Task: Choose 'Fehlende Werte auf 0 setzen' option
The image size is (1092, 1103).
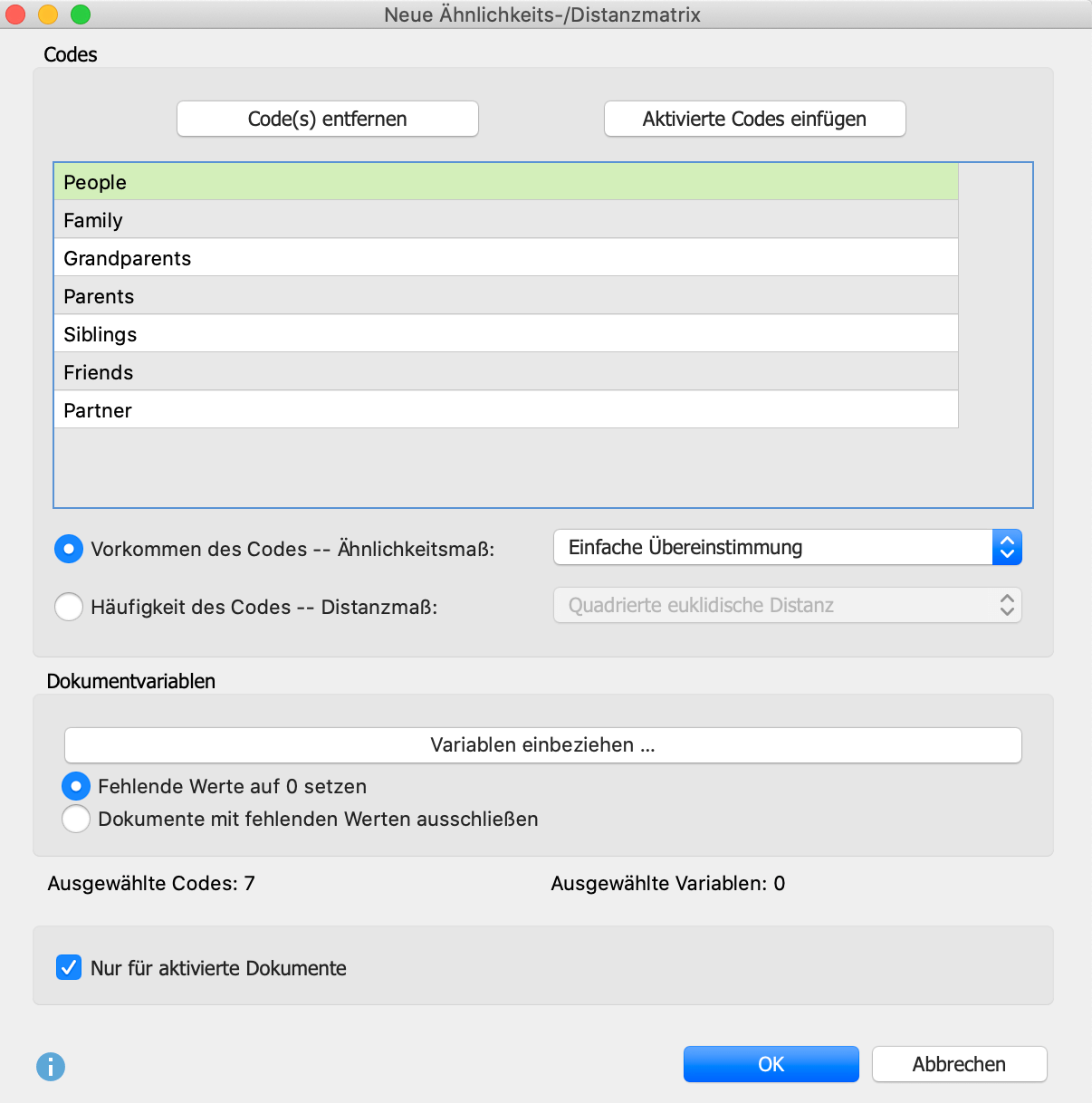Action: click(x=76, y=786)
